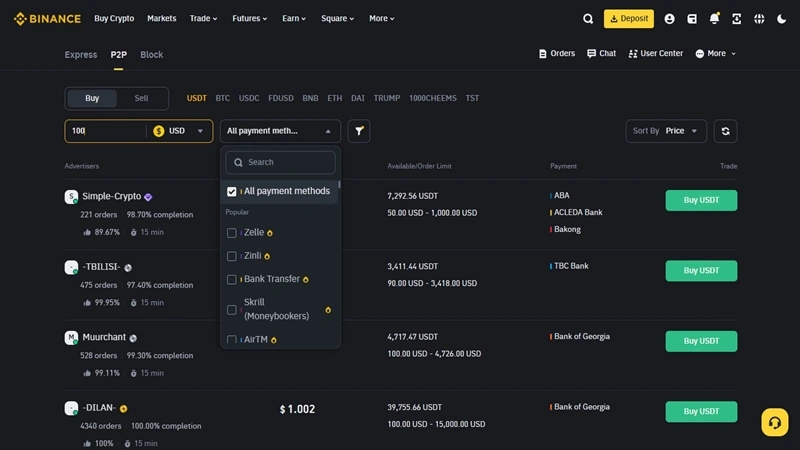Image resolution: width=800 pixels, height=450 pixels.
Task: Click the USD coin icon
Action: click(x=159, y=131)
